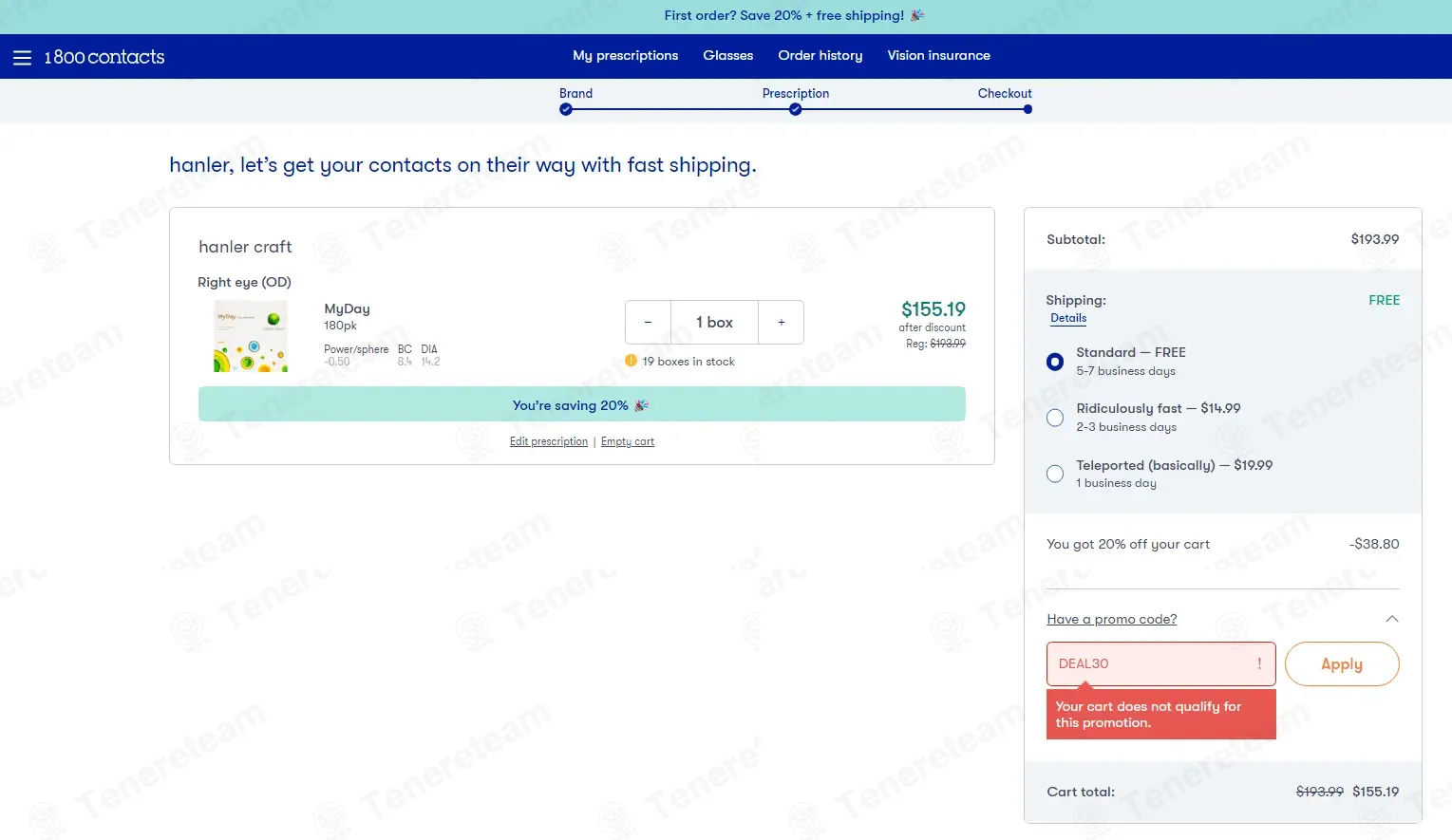1452x840 pixels.
Task: Open Glasses menu item
Action: pos(728,55)
